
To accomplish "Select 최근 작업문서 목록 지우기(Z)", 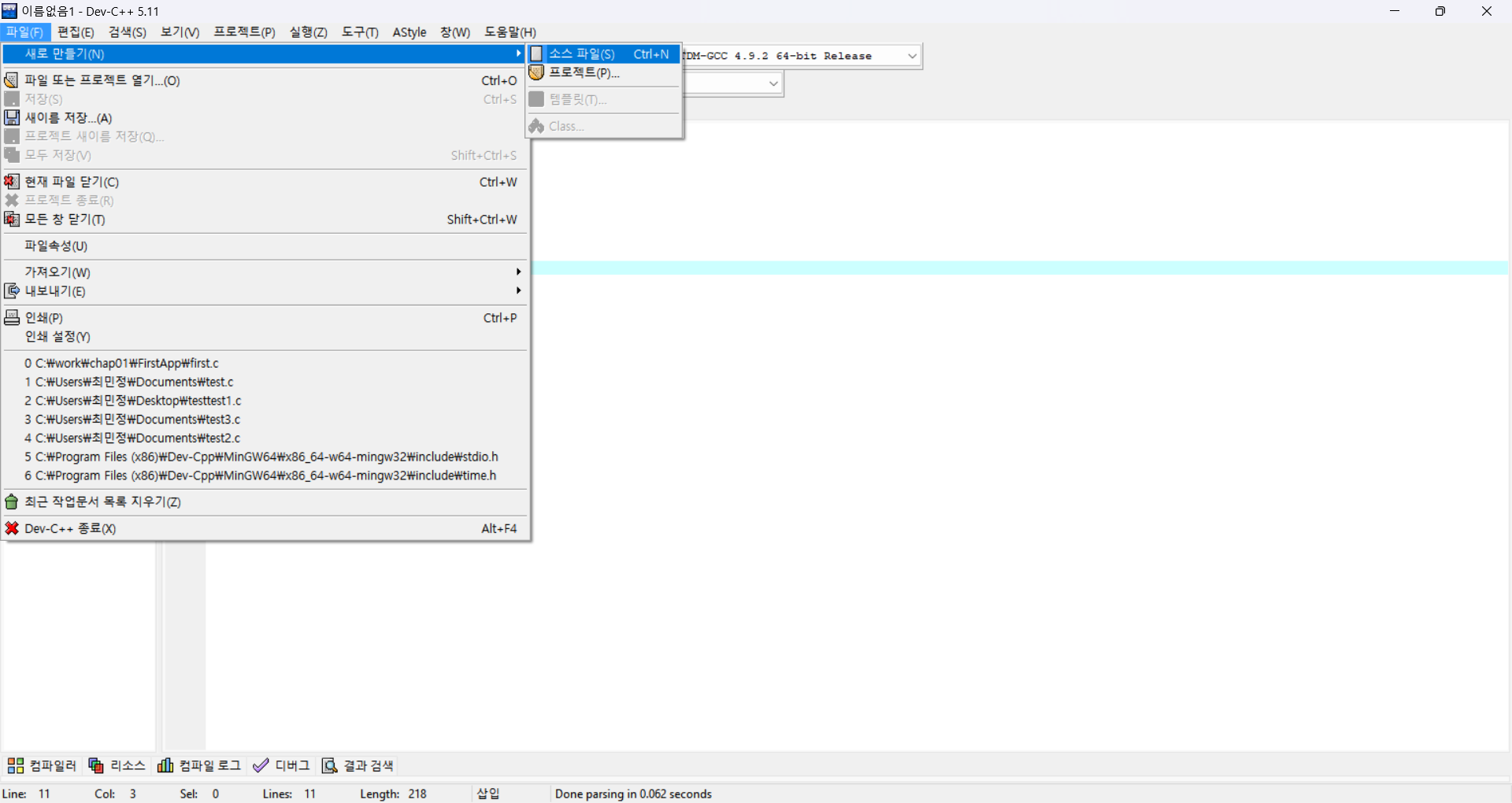I will pyautogui.click(x=264, y=501).
